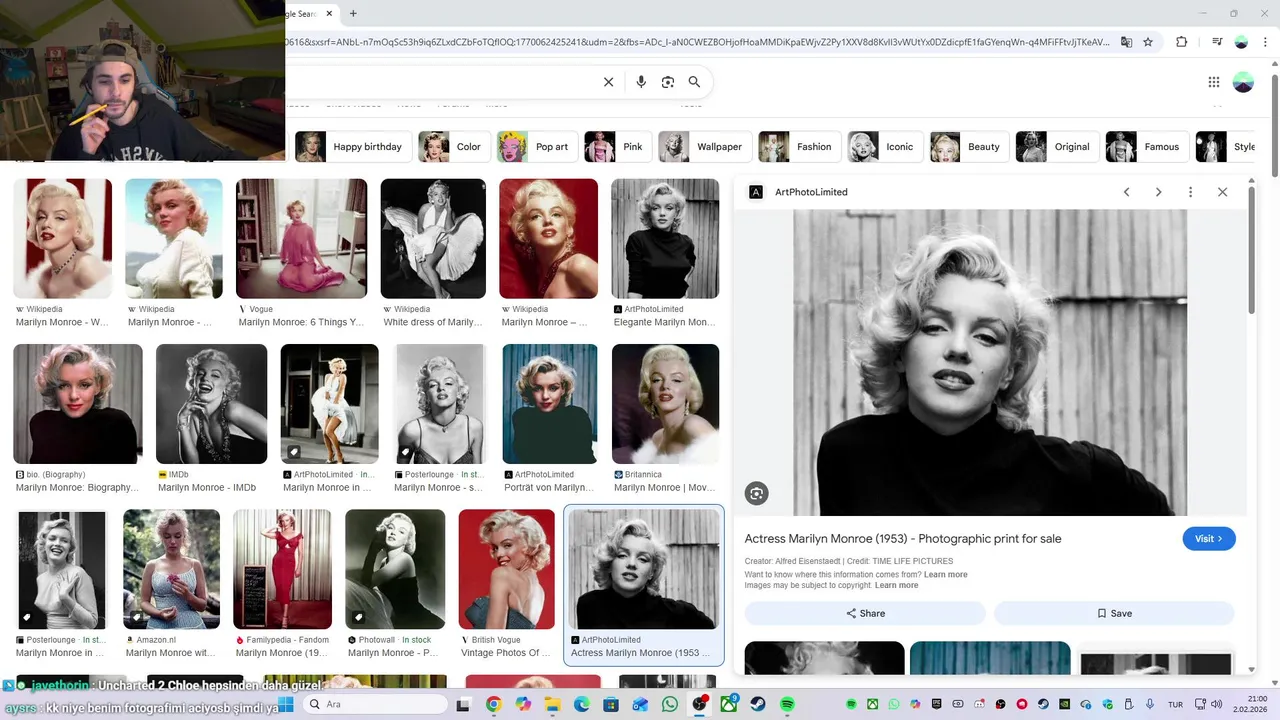Screen dimensions: 1280x720
Task: Open Photowall in-stock portrait thumbnail
Action: click(x=395, y=569)
